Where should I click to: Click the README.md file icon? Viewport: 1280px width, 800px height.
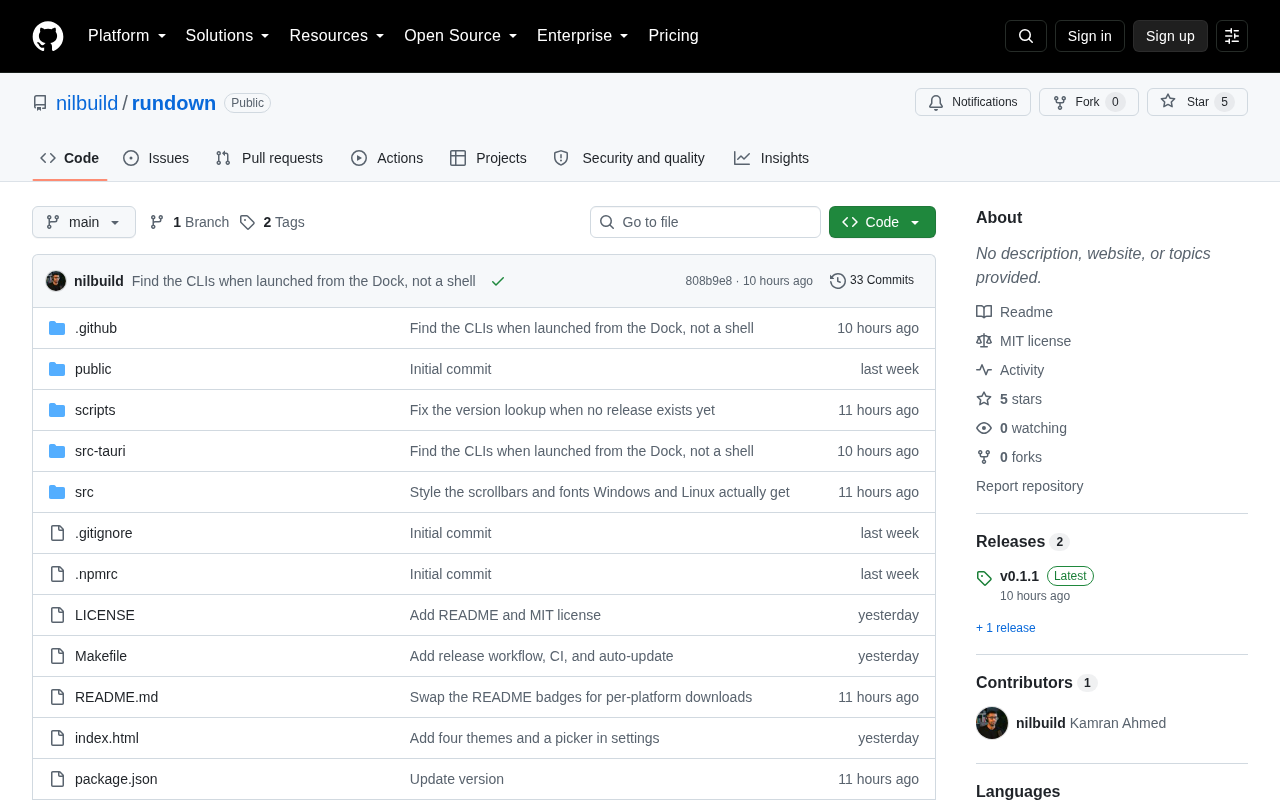57,697
